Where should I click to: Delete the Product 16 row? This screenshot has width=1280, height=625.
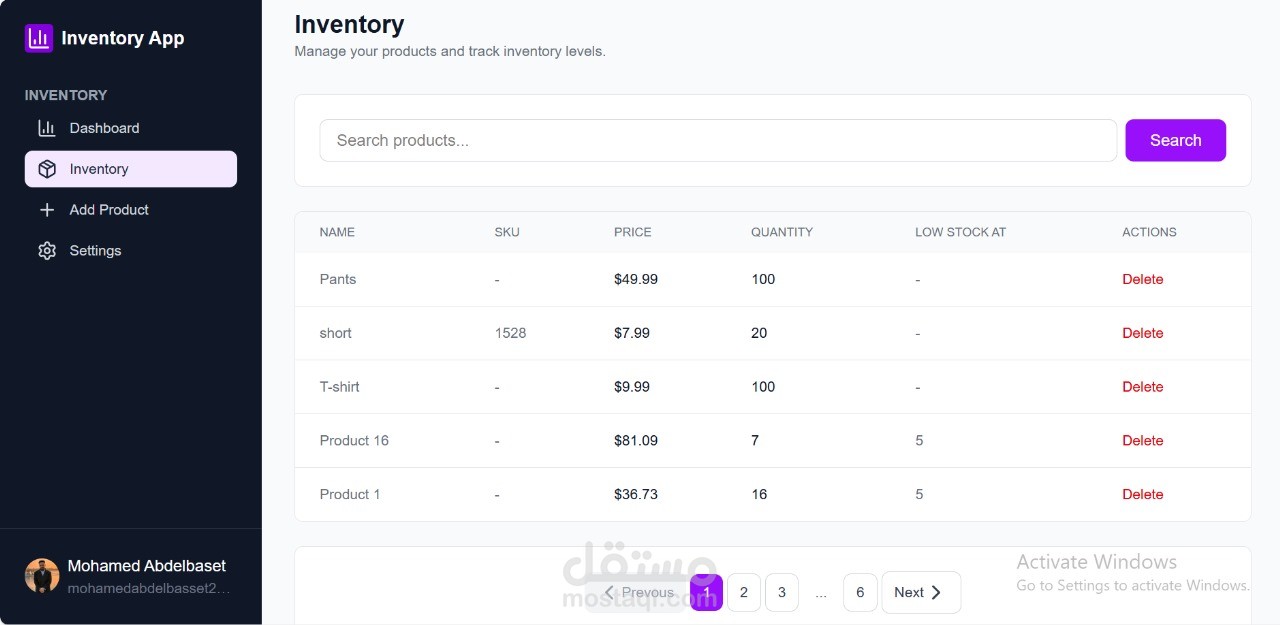point(1142,441)
